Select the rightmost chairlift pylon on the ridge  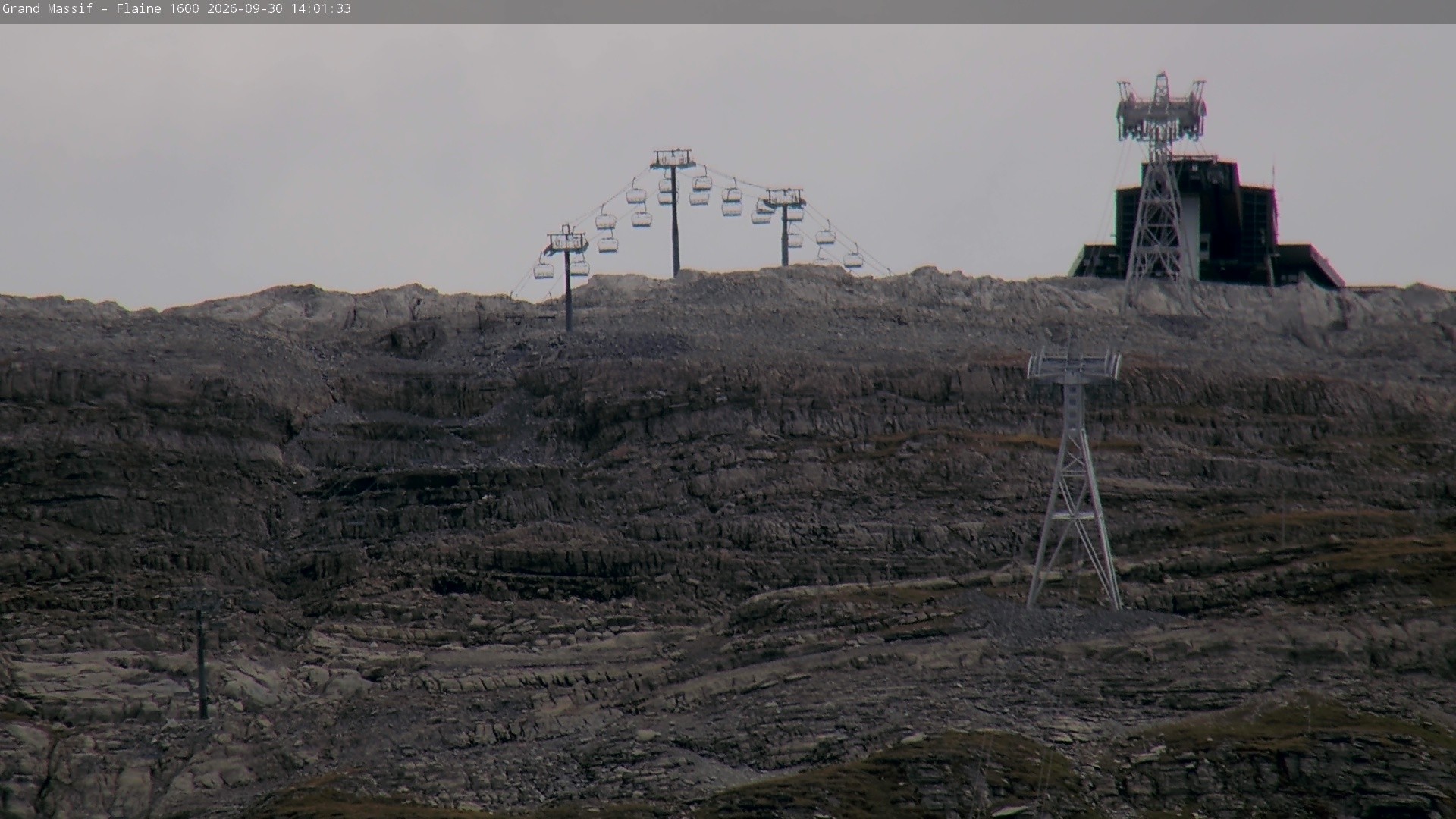click(x=785, y=227)
